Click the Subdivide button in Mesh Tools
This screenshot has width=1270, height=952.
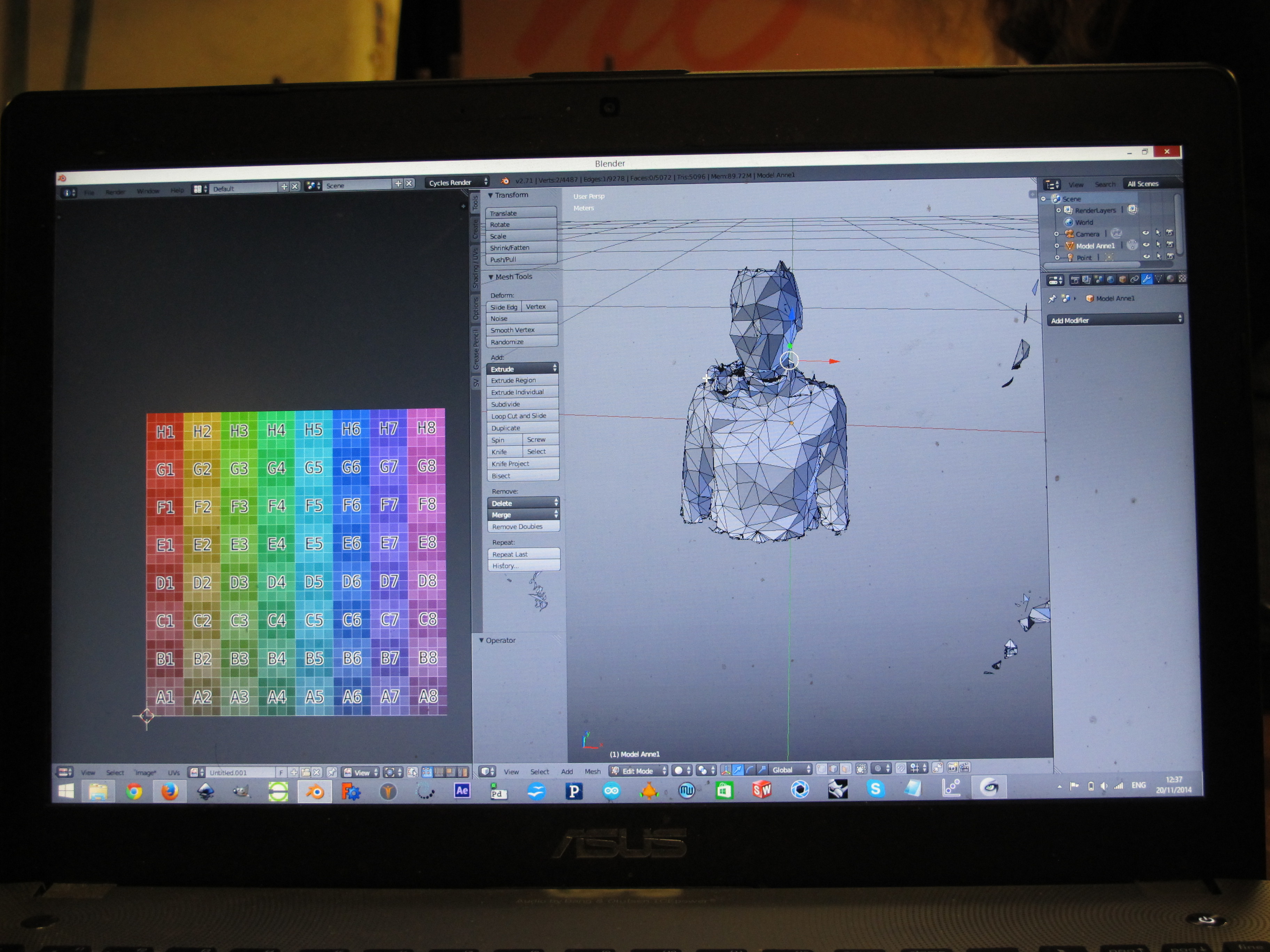(x=523, y=404)
